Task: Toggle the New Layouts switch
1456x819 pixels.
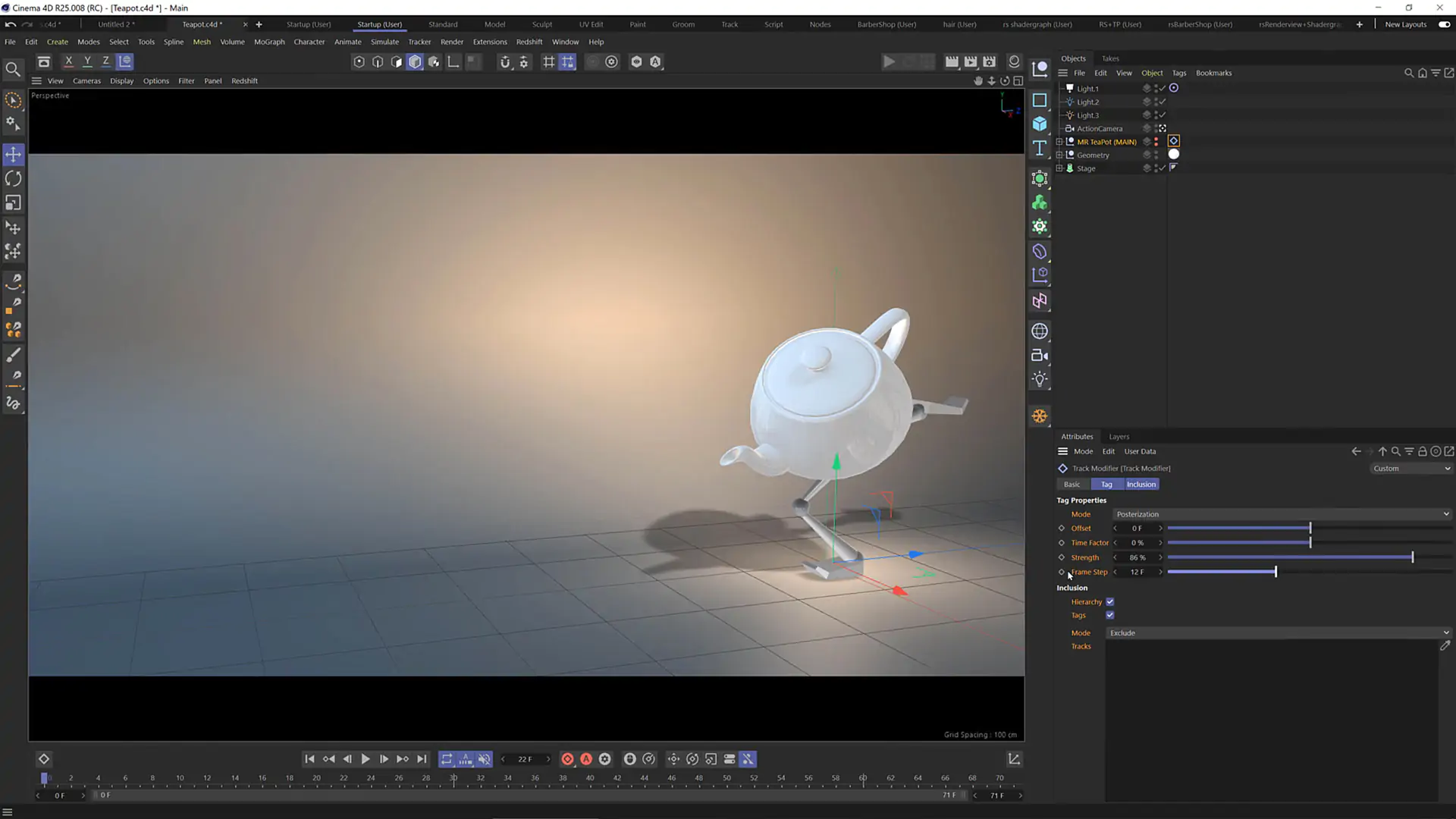Action: point(1444,24)
